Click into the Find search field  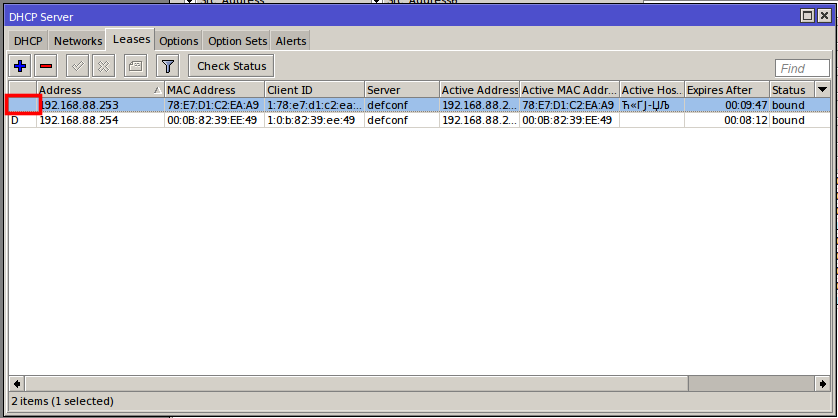point(802,68)
